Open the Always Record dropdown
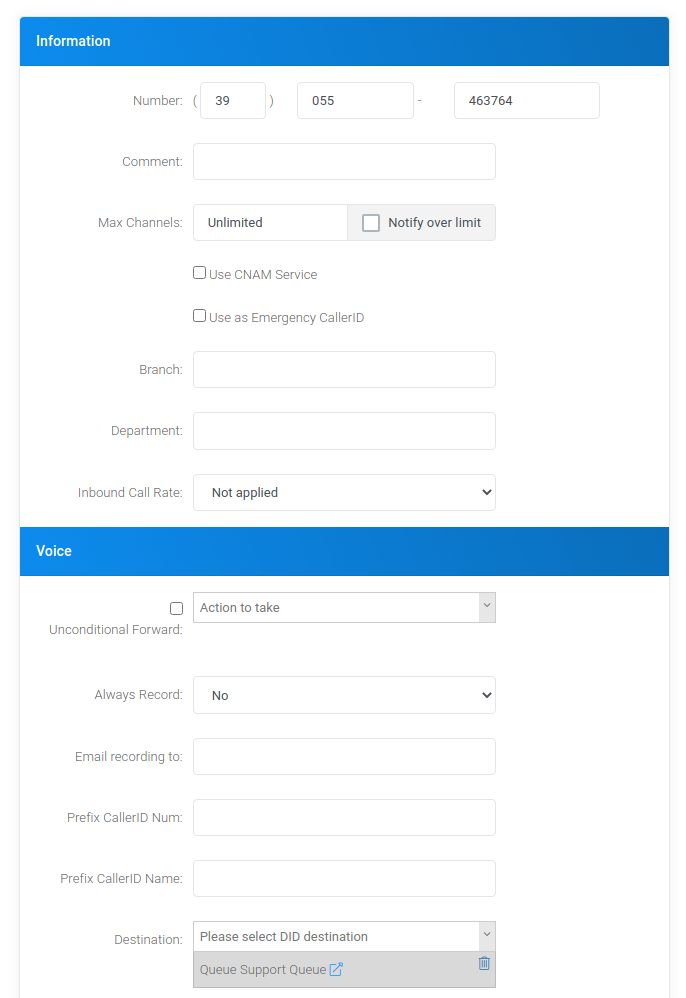This screenshot has width=686, height=998. coord(344,695)
